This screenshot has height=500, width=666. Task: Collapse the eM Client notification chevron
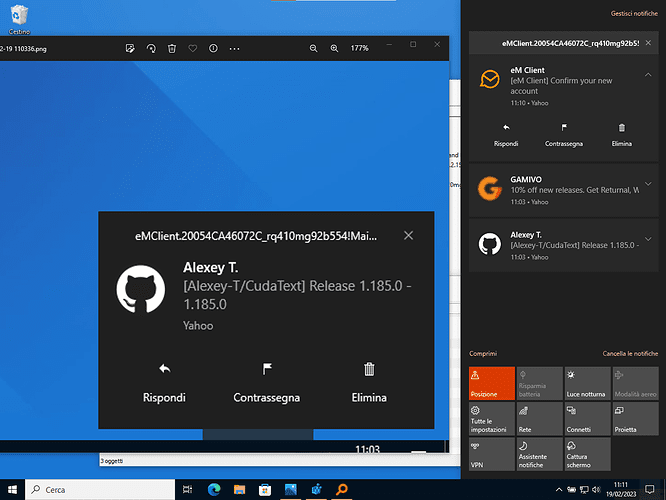(648, 75)
